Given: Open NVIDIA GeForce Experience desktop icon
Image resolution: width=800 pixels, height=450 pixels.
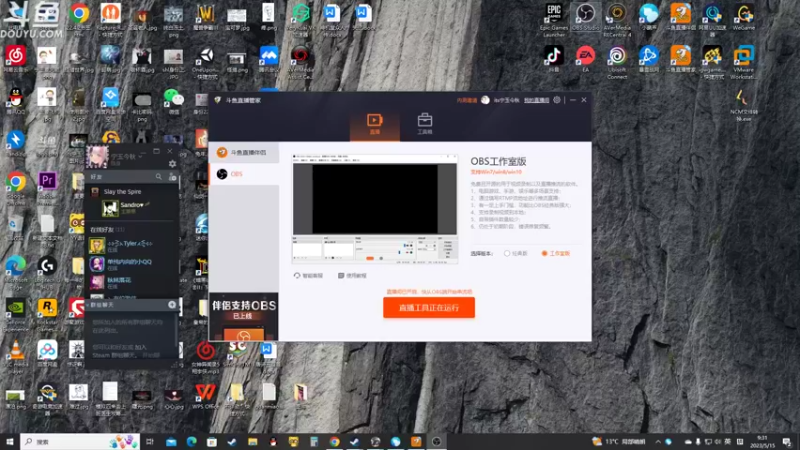Looking at the screenshot, I should (16, 313).
